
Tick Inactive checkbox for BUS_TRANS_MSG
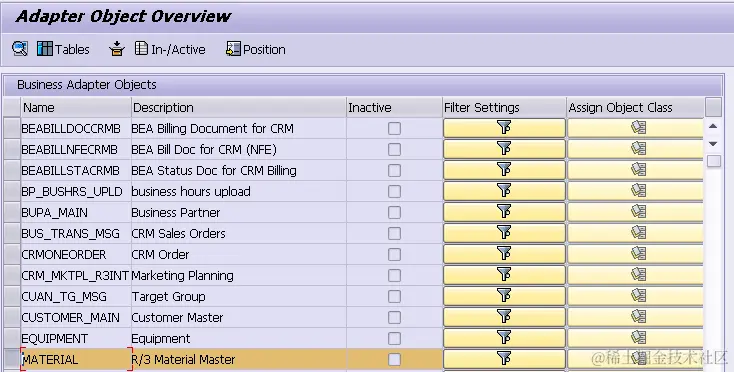pyautogui.click(x=394, y=233)
